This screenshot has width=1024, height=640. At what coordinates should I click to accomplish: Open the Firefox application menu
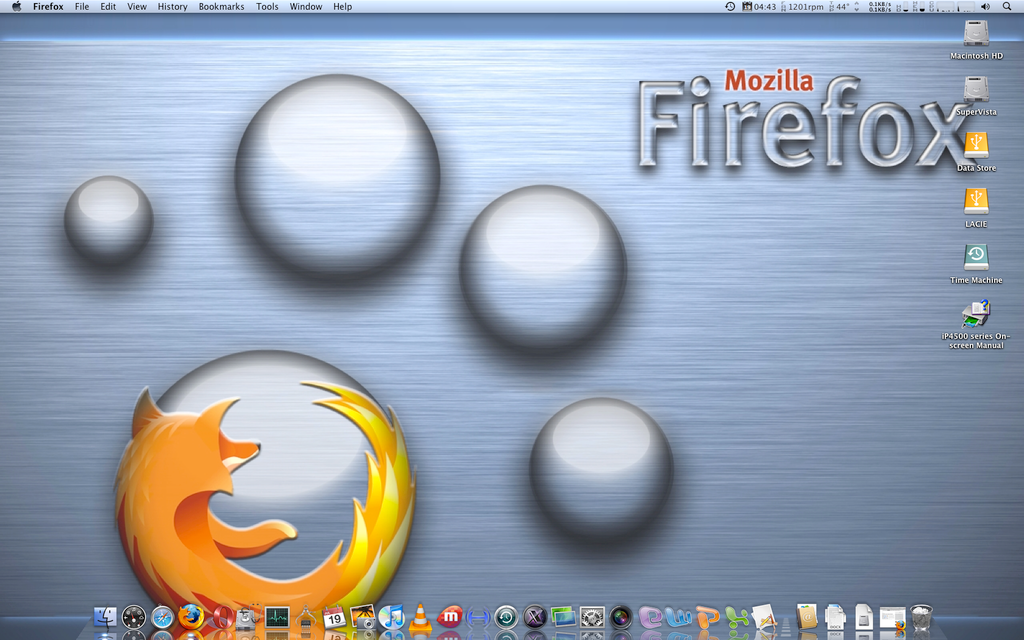click(x=48, y=7)
